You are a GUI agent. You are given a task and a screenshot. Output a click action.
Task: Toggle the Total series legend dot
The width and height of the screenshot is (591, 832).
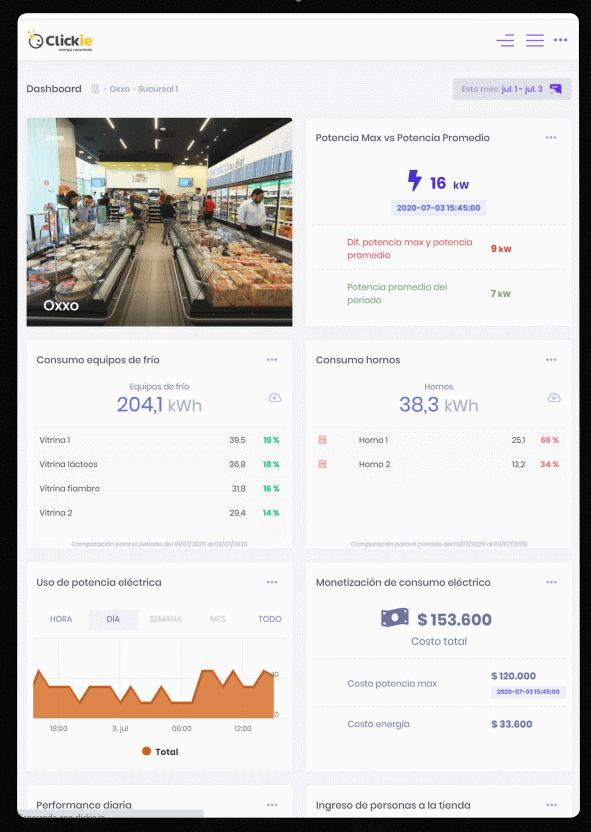point(146,751)
